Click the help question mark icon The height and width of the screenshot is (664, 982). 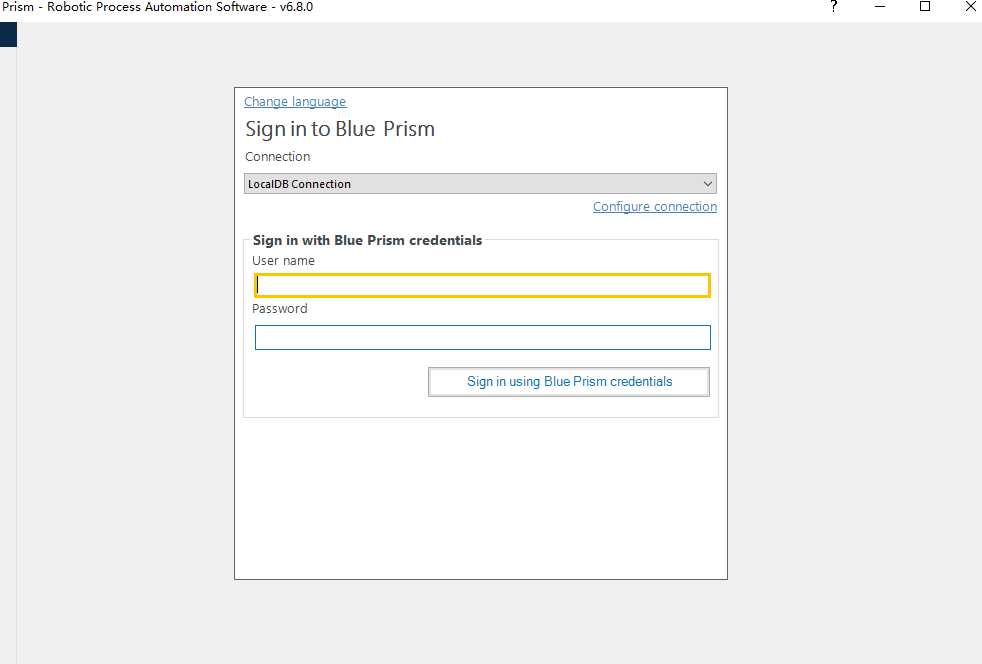tap(834, 7)
